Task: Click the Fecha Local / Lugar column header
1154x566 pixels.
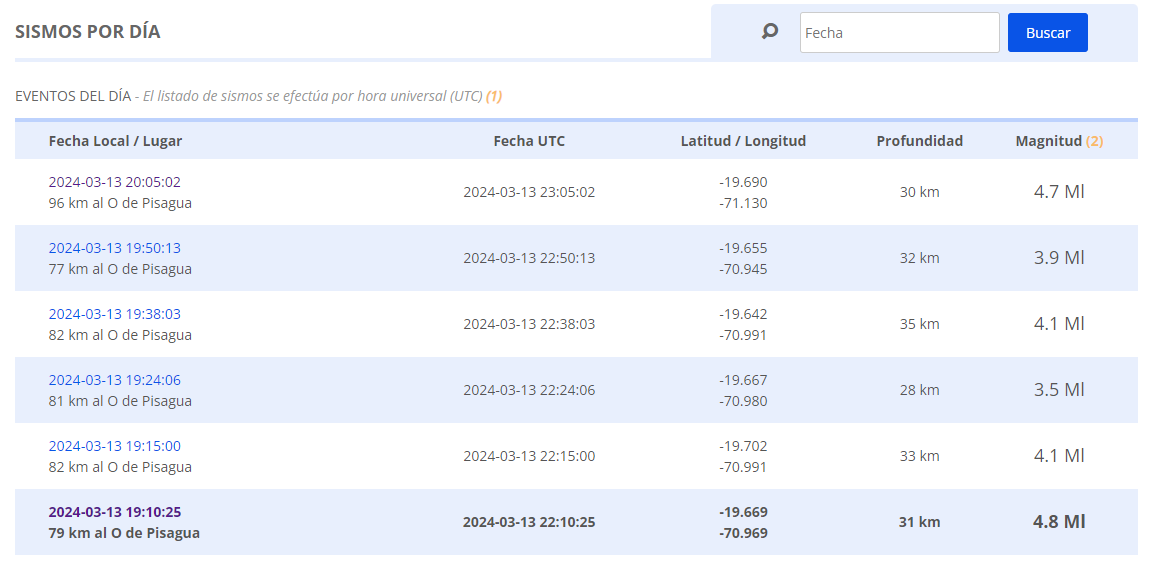Action: (x=116, y=141)
